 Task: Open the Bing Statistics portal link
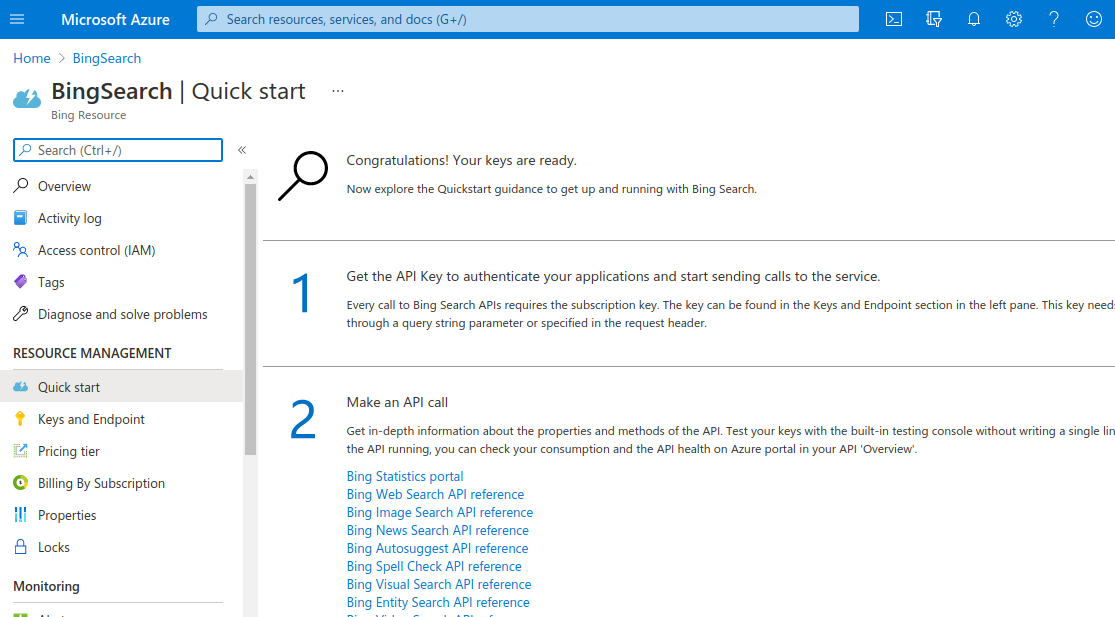click(405, 476)
